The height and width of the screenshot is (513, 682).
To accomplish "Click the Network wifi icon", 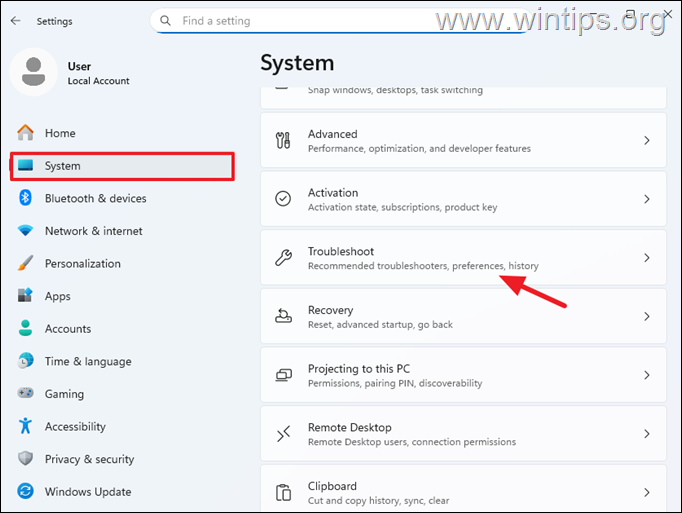I will (x=25, y=230).
